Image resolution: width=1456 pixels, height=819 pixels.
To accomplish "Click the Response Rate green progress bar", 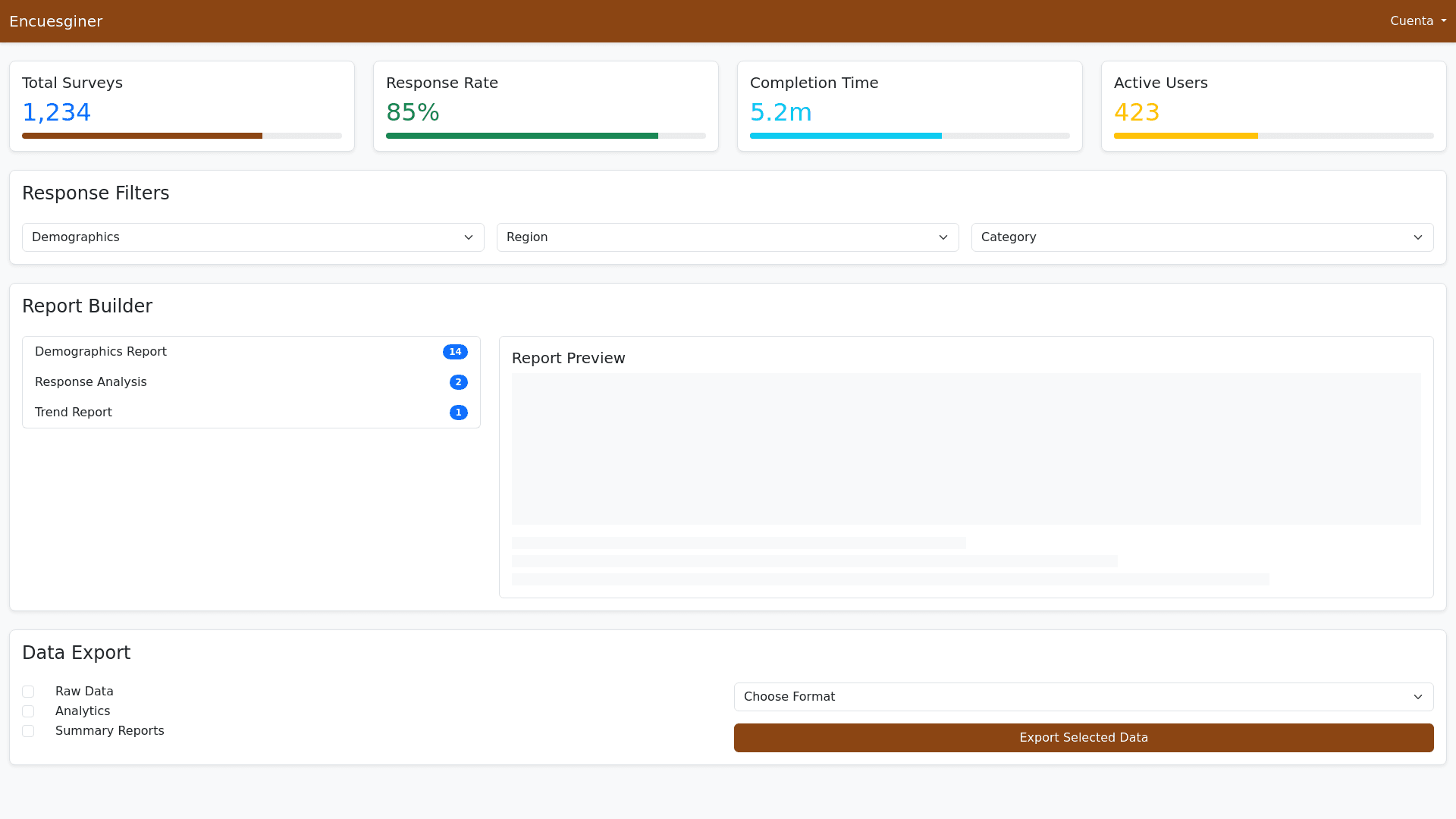I will [522, 136].
